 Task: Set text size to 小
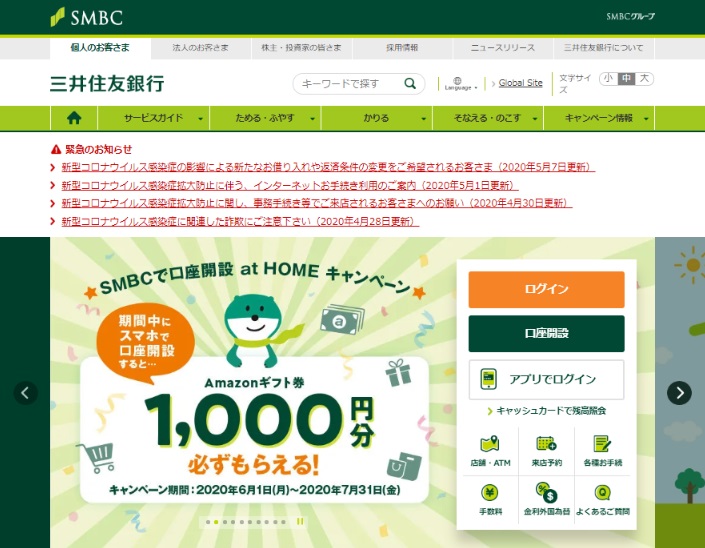(x=608, y=78)
